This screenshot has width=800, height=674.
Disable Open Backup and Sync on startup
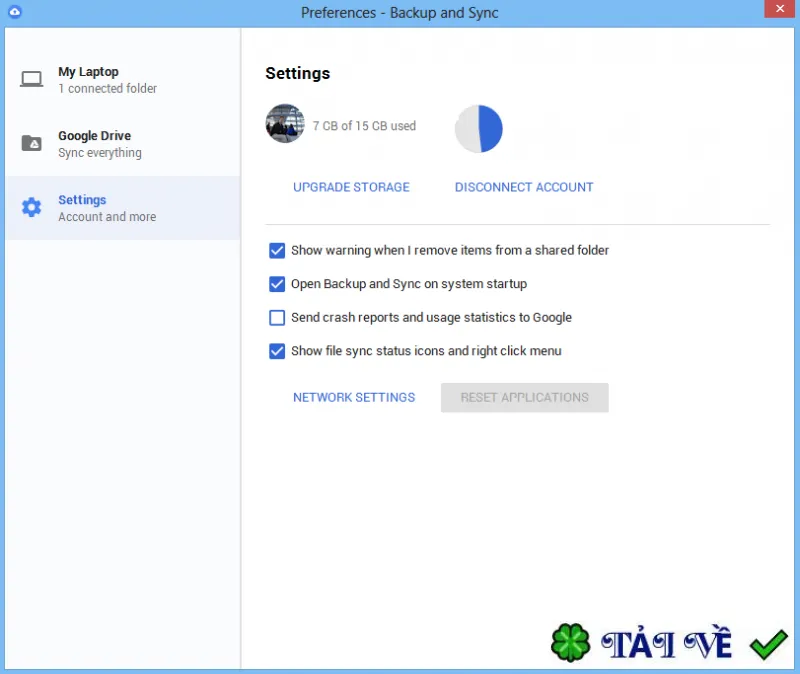pos(277,284)
